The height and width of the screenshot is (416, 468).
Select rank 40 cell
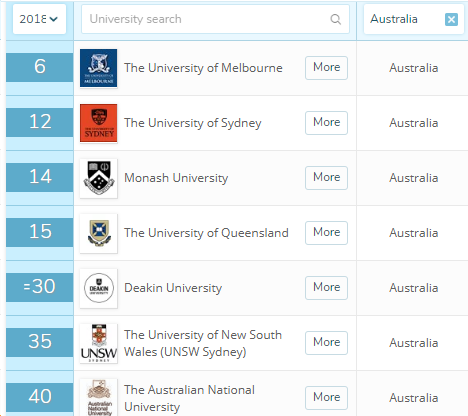(40, 397)
